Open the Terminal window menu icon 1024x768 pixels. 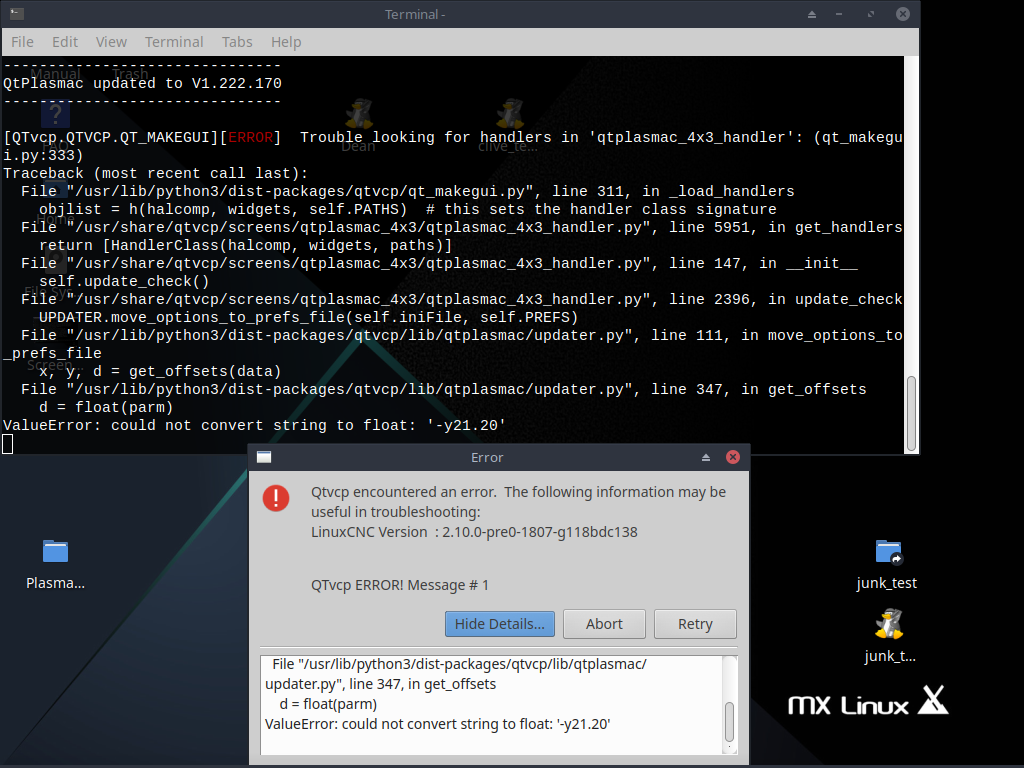coord(17,14)
